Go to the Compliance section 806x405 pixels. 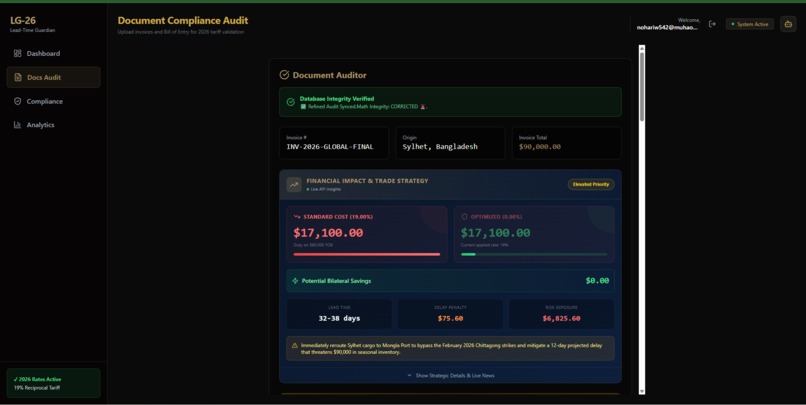click(53, 101)
